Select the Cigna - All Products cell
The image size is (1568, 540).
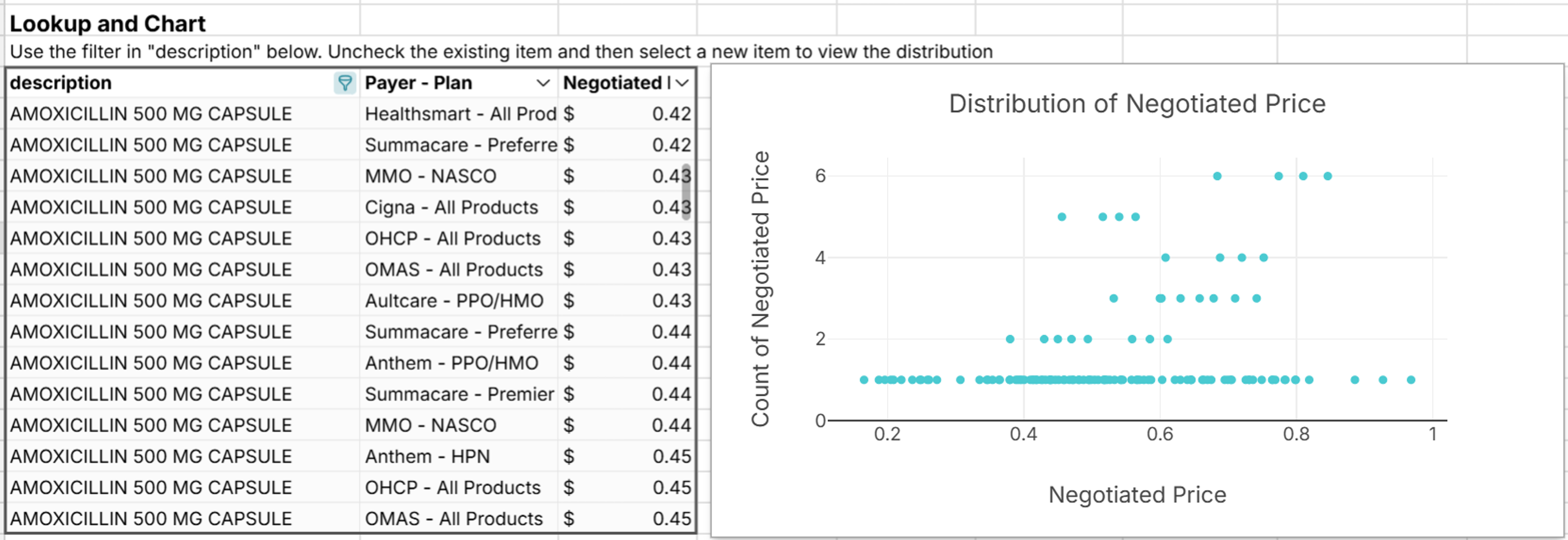tap(451, 206)
